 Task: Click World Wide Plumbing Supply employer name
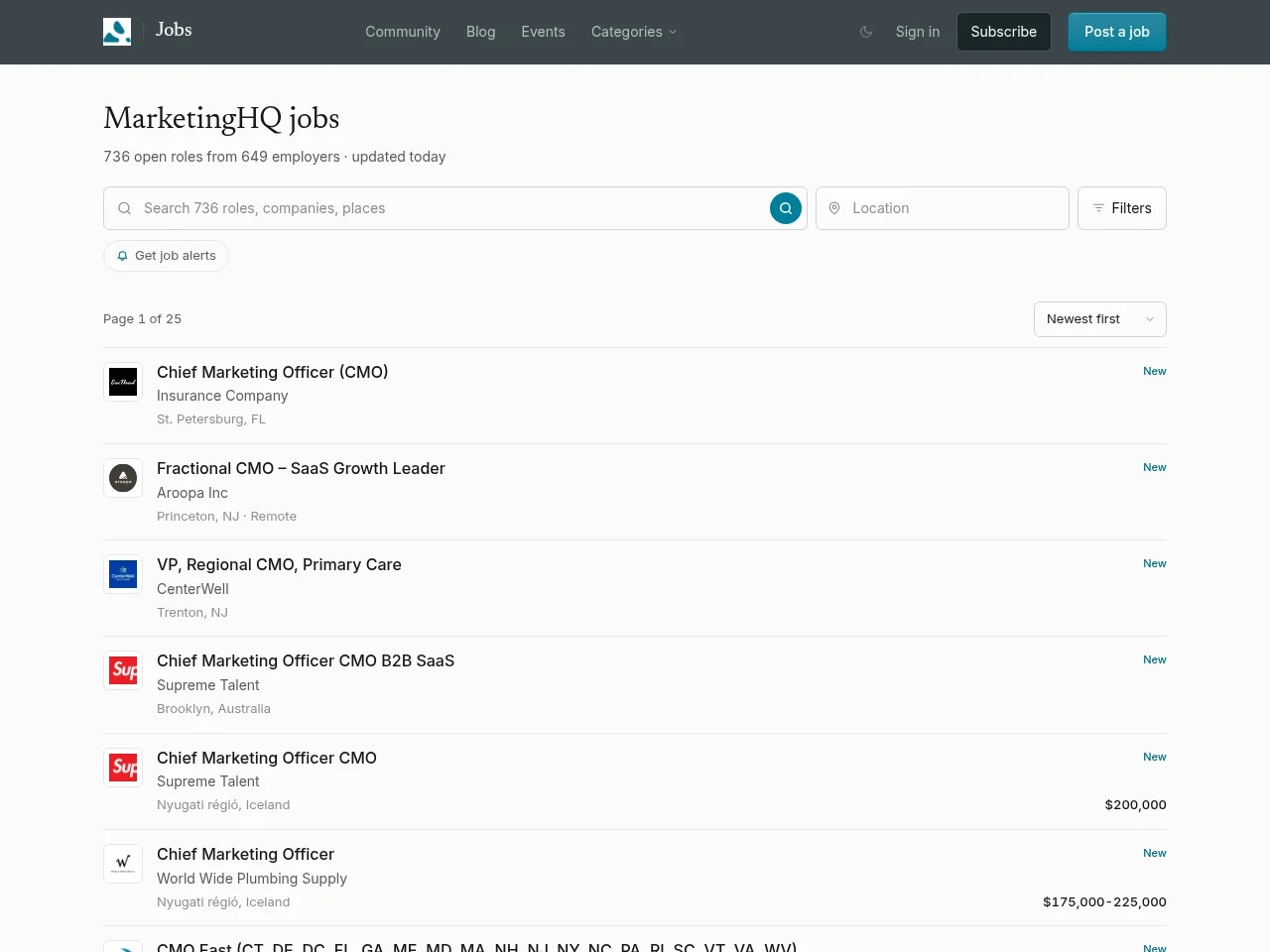point(252,879)
